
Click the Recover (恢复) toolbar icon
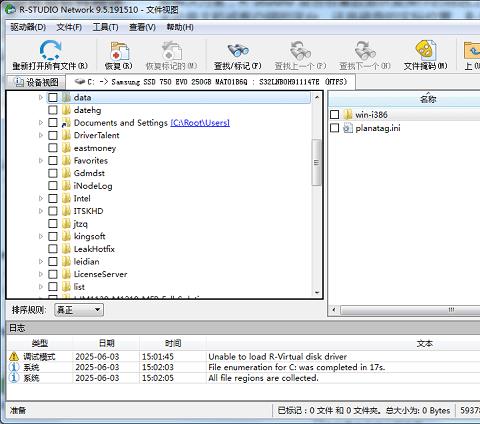(x=119, y=51)
